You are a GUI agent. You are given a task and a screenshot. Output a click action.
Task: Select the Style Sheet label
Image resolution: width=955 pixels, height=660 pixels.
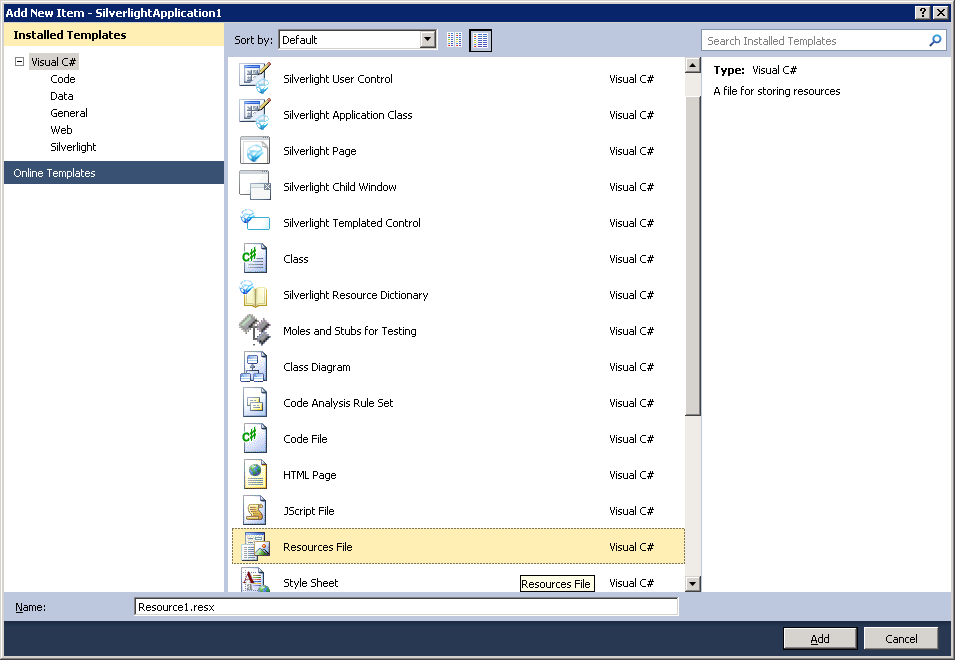[311, 583]
